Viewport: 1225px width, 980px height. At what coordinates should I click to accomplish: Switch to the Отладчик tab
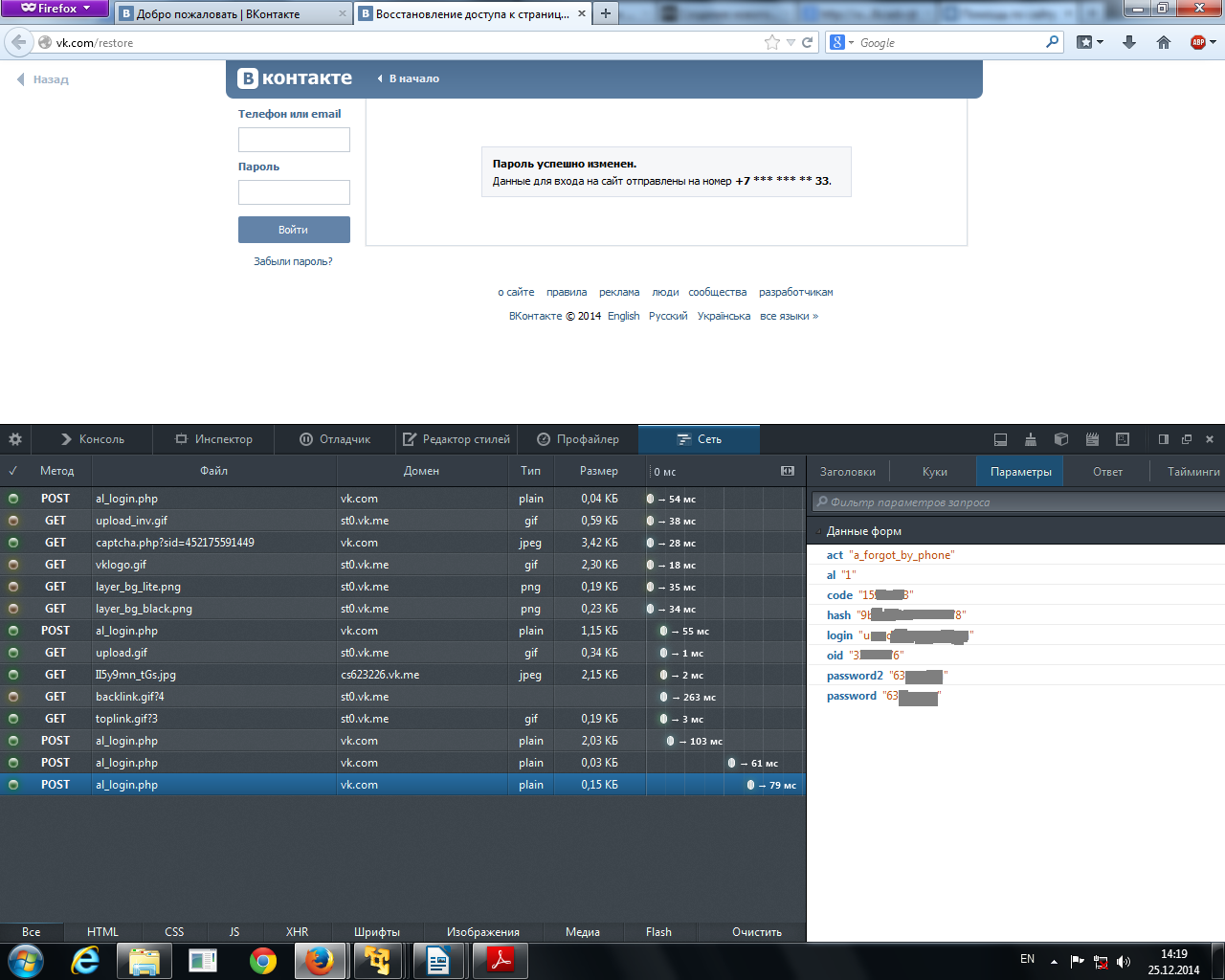tap(335, 439)
